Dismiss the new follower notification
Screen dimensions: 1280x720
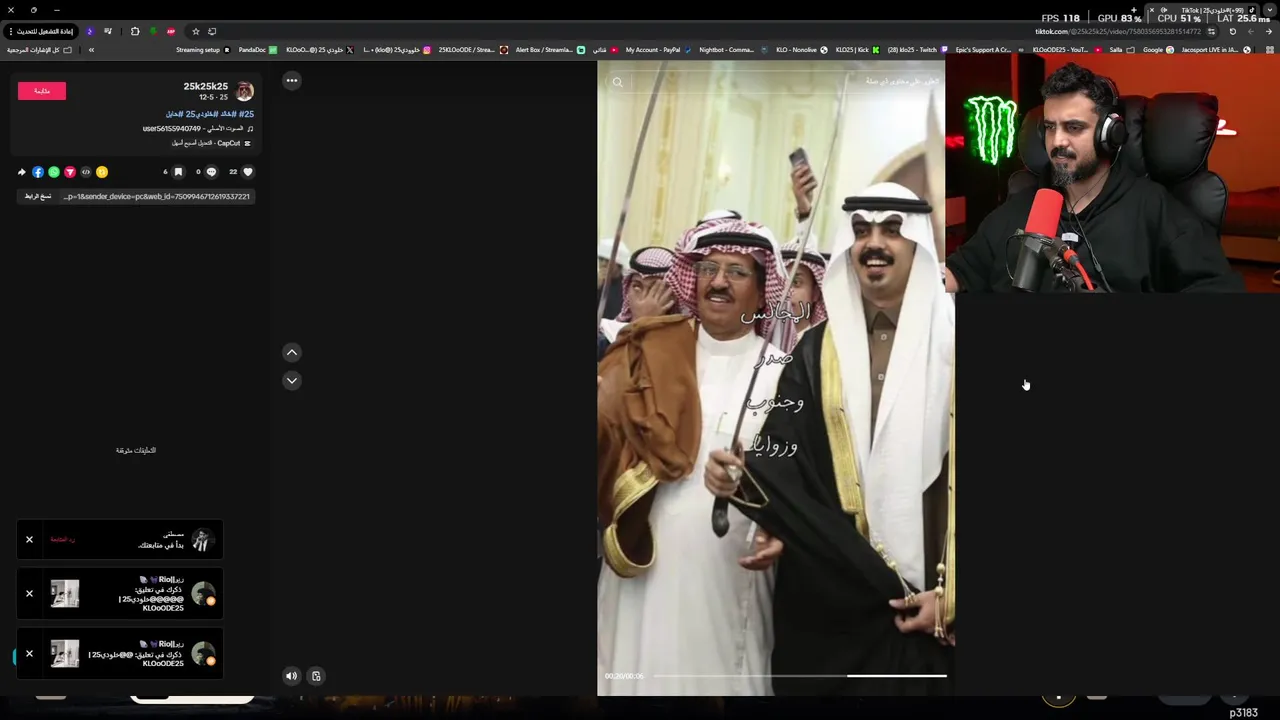tap(29, 540)
